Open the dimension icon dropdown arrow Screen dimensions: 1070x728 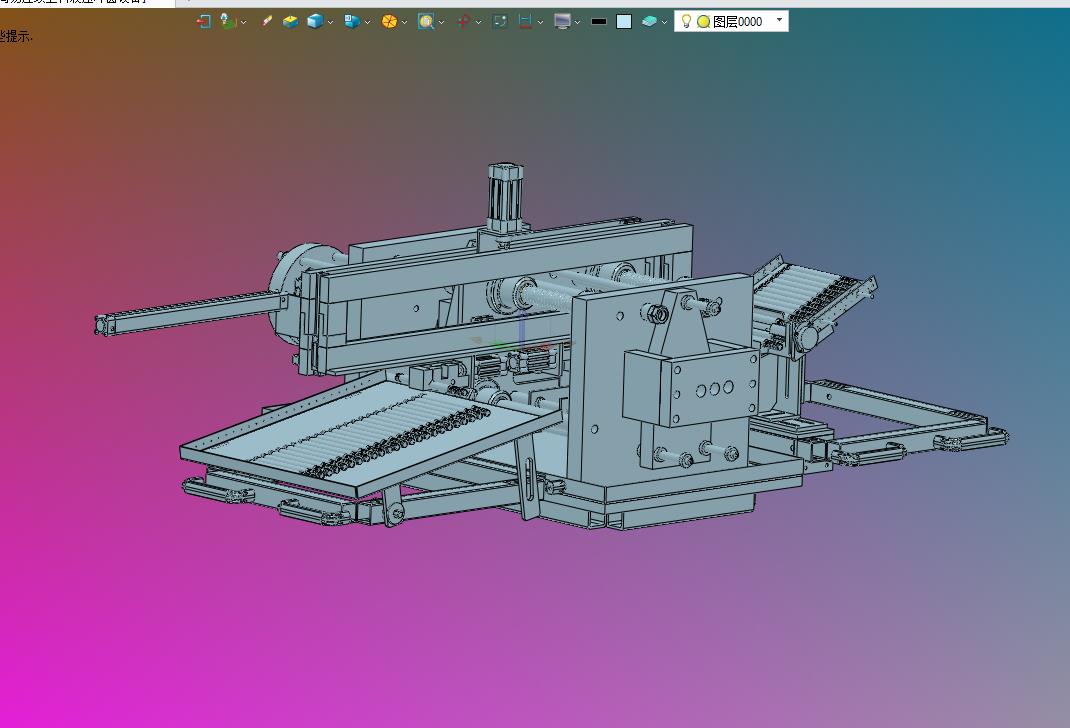click(x=540, y=23)
